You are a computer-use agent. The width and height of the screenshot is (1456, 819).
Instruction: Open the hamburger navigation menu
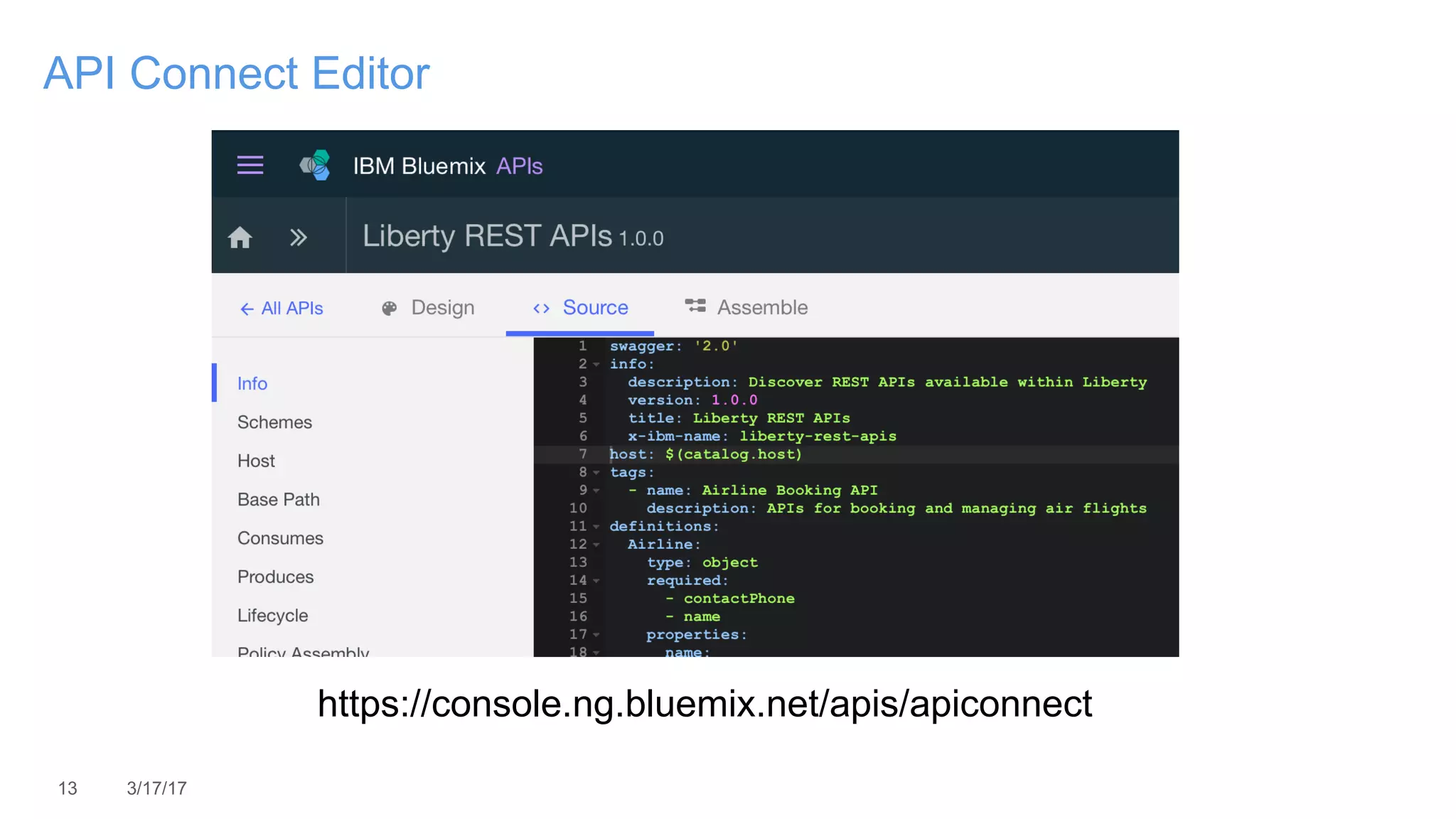pyautogui.click(x=250, y=165)
